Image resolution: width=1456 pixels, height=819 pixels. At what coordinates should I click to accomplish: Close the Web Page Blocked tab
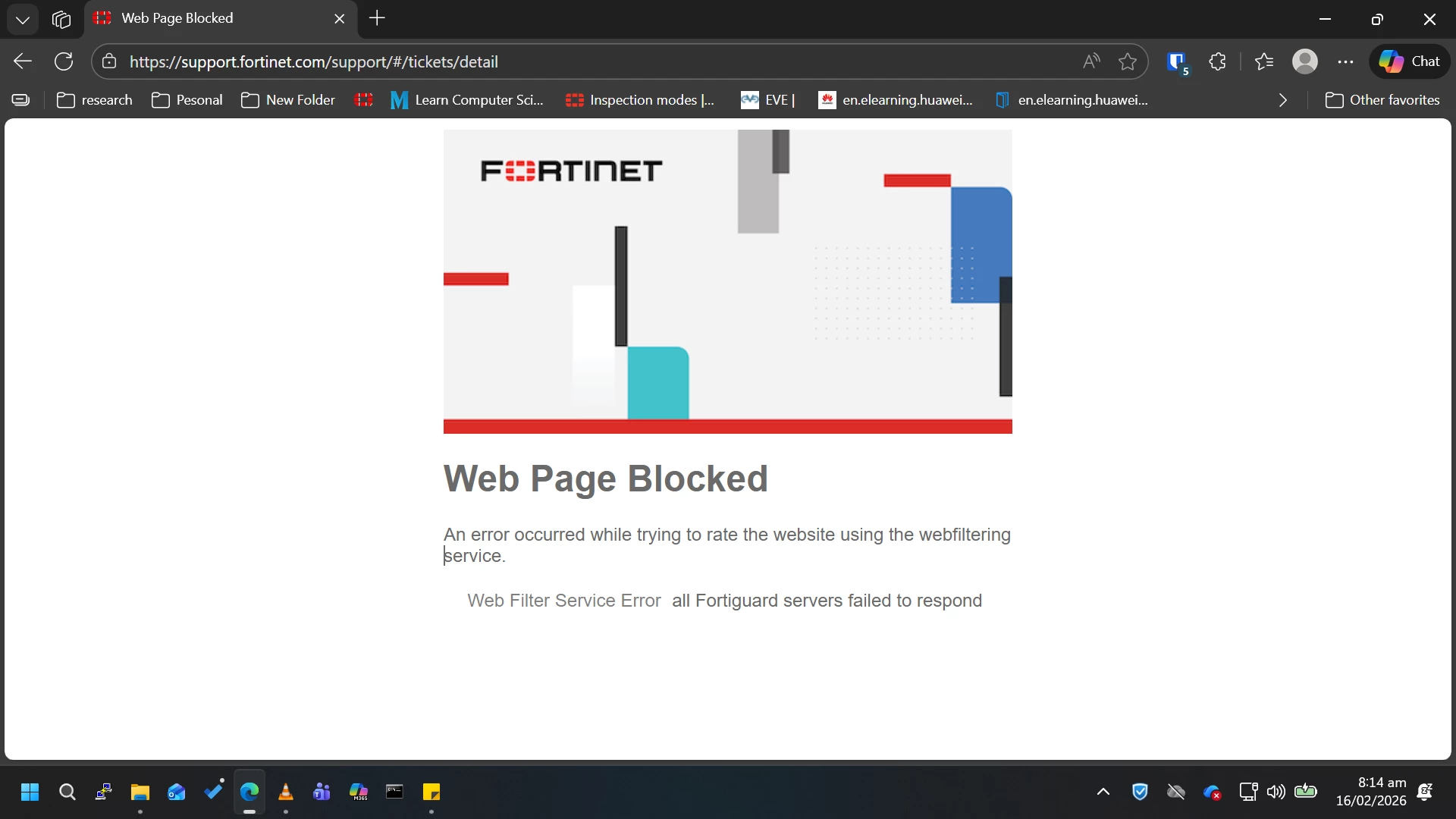pyautogui.click(x=340, y=19)
